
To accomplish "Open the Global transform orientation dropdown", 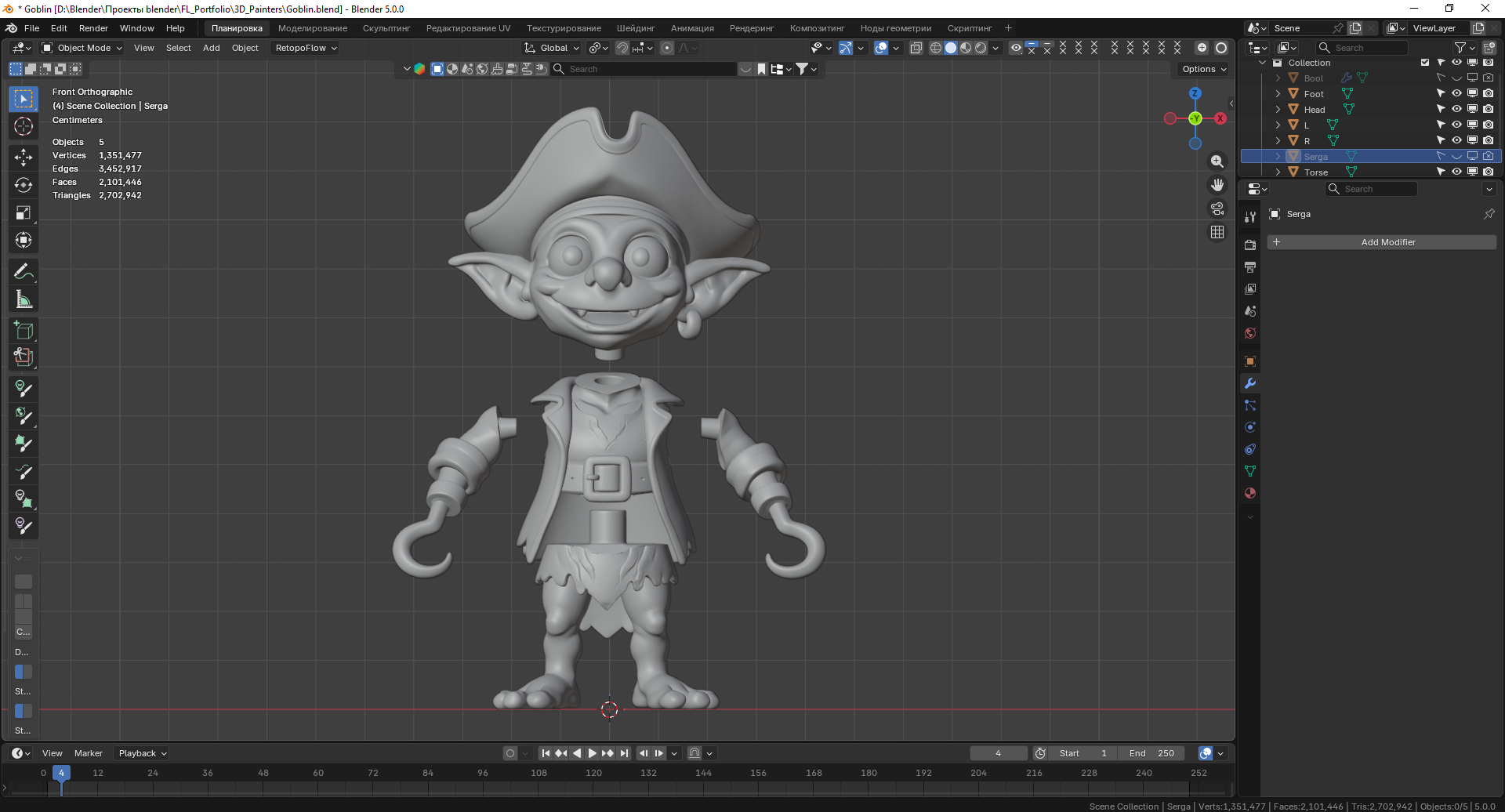I will [553, 48].
